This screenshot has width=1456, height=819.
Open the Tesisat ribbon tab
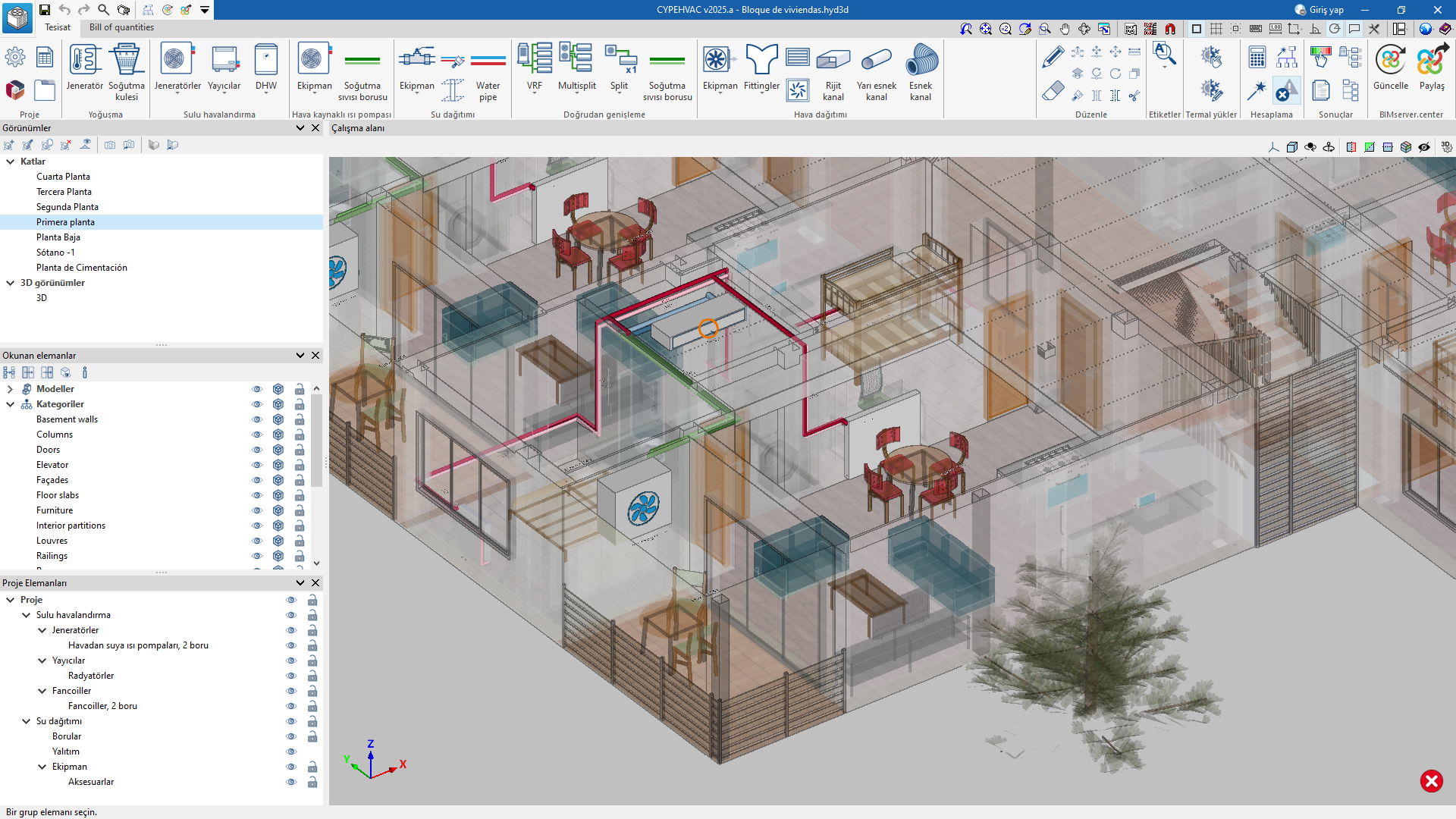pos(58,27)
